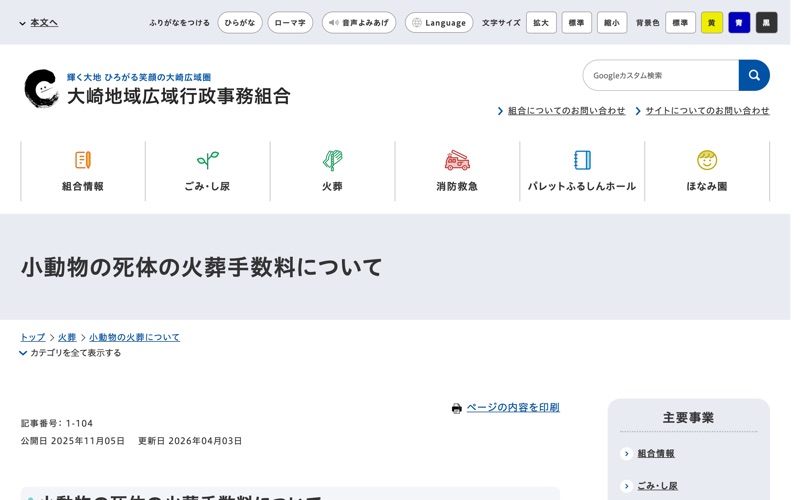Click the 記事番号: 1-104 text

tap(57, 423)
